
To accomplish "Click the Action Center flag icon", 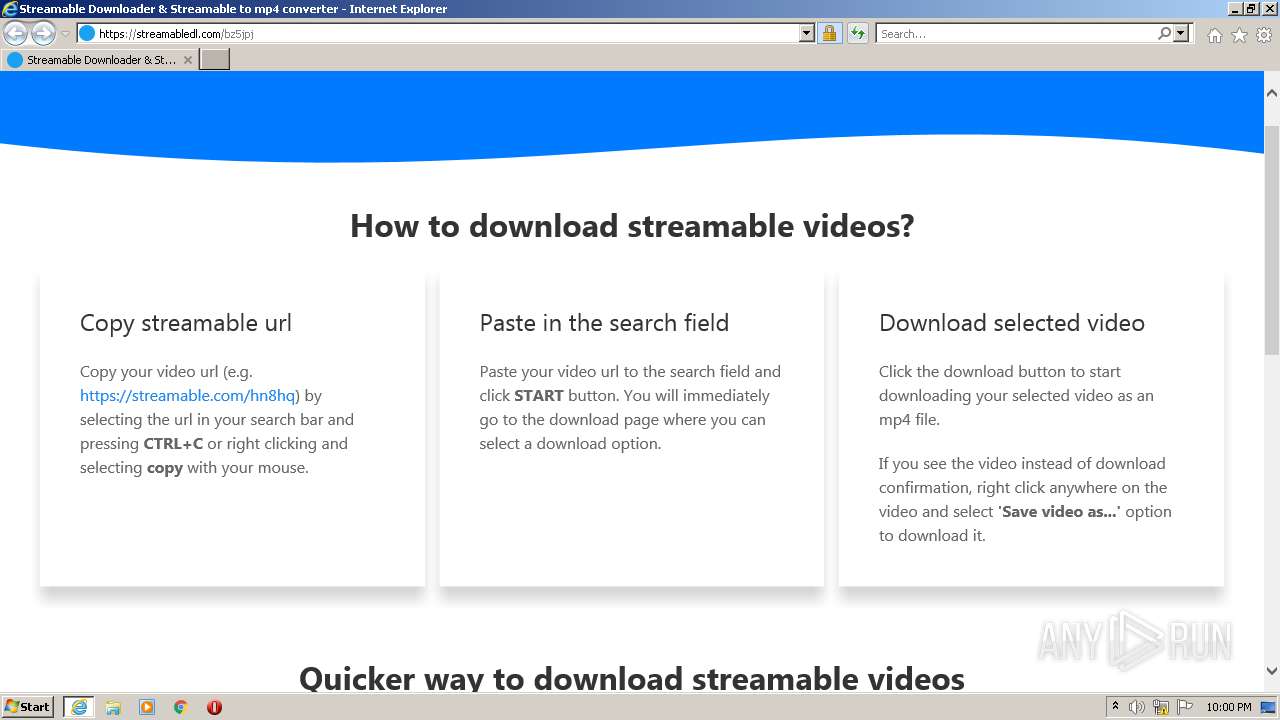I will click(1185, 707).
